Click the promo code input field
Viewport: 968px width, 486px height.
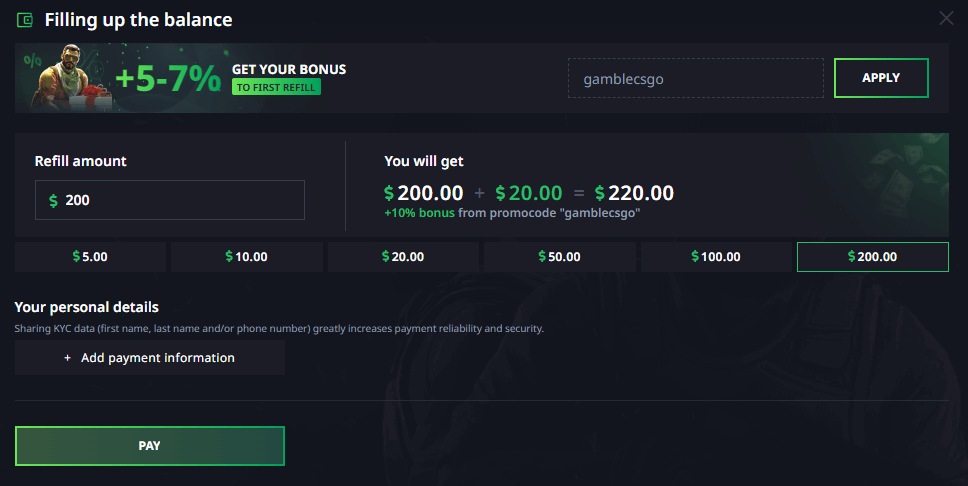[x=696, y=78]
